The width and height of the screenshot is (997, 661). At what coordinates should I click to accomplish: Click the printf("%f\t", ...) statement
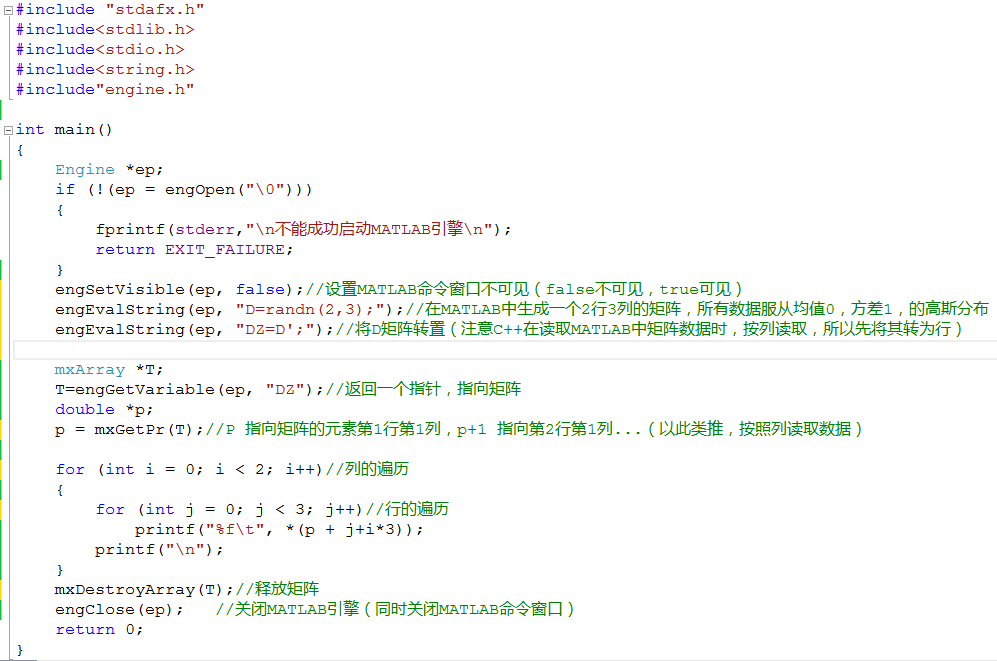pyautogui.click(x=279, y=529)
